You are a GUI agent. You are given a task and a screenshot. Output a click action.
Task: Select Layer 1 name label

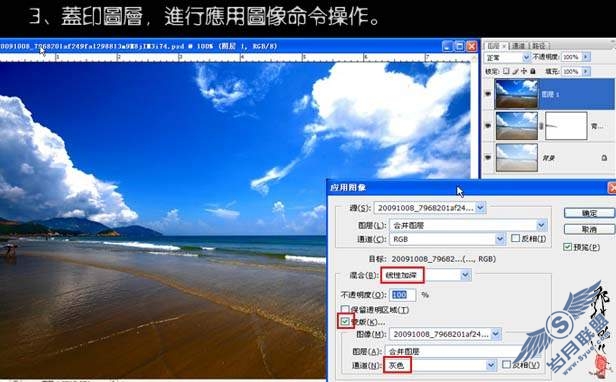coord(550,94)
